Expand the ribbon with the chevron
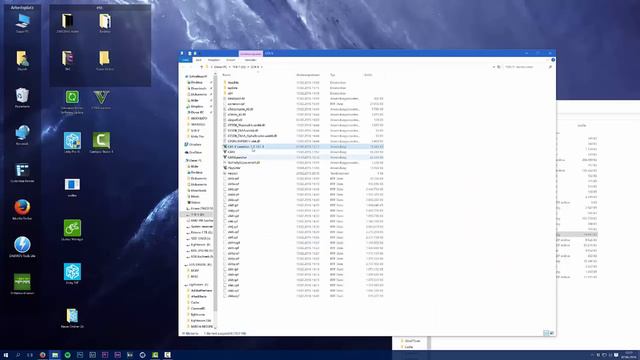The height and width of the screenshot is (360, 640). point(547,60)
